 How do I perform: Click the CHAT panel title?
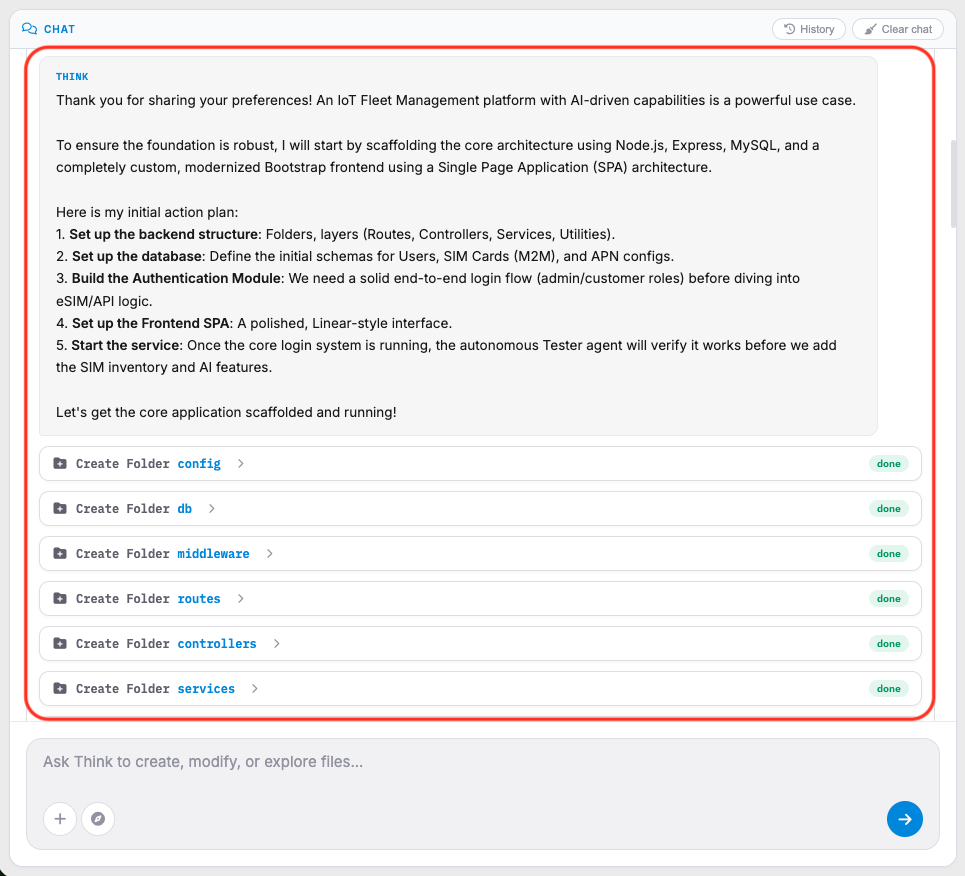[59, 29]
